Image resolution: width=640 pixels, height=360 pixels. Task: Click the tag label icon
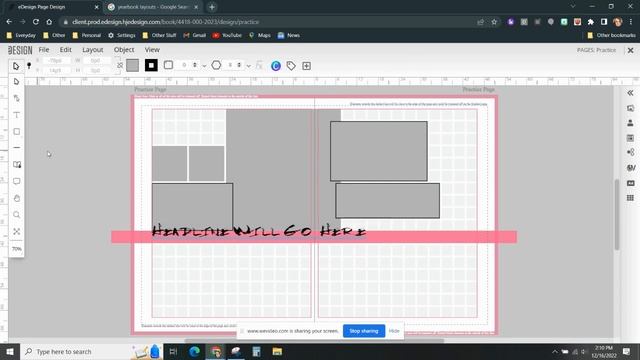click(x=291, y=66)
